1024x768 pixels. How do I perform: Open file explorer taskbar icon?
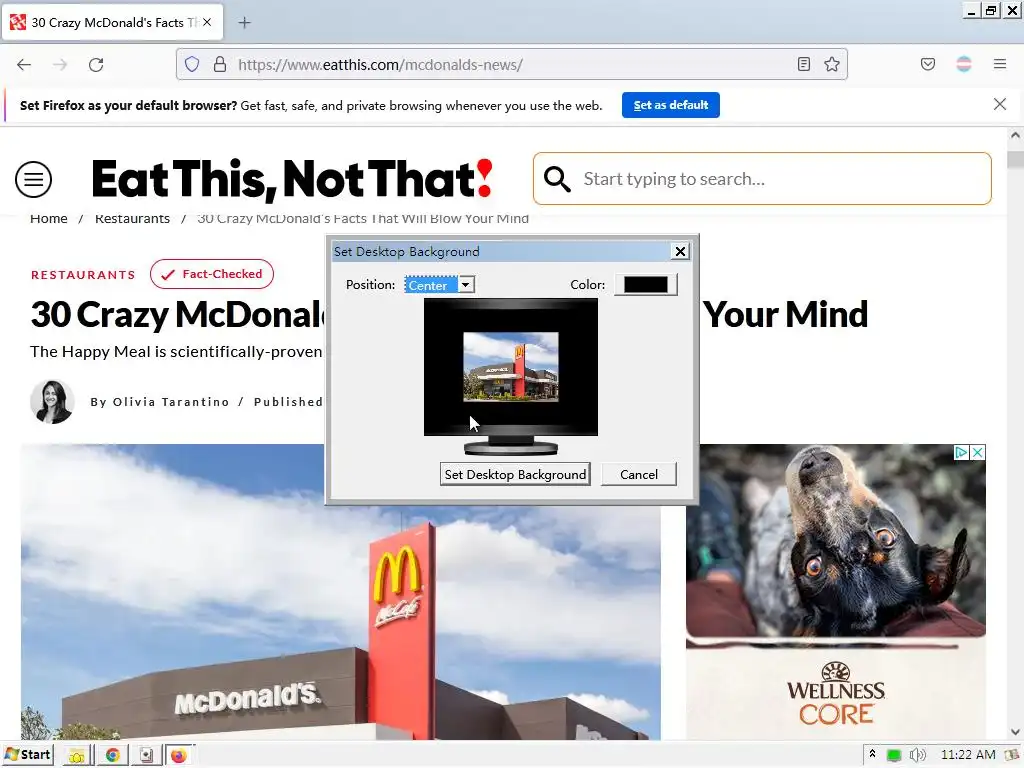[x=77, y=756]
